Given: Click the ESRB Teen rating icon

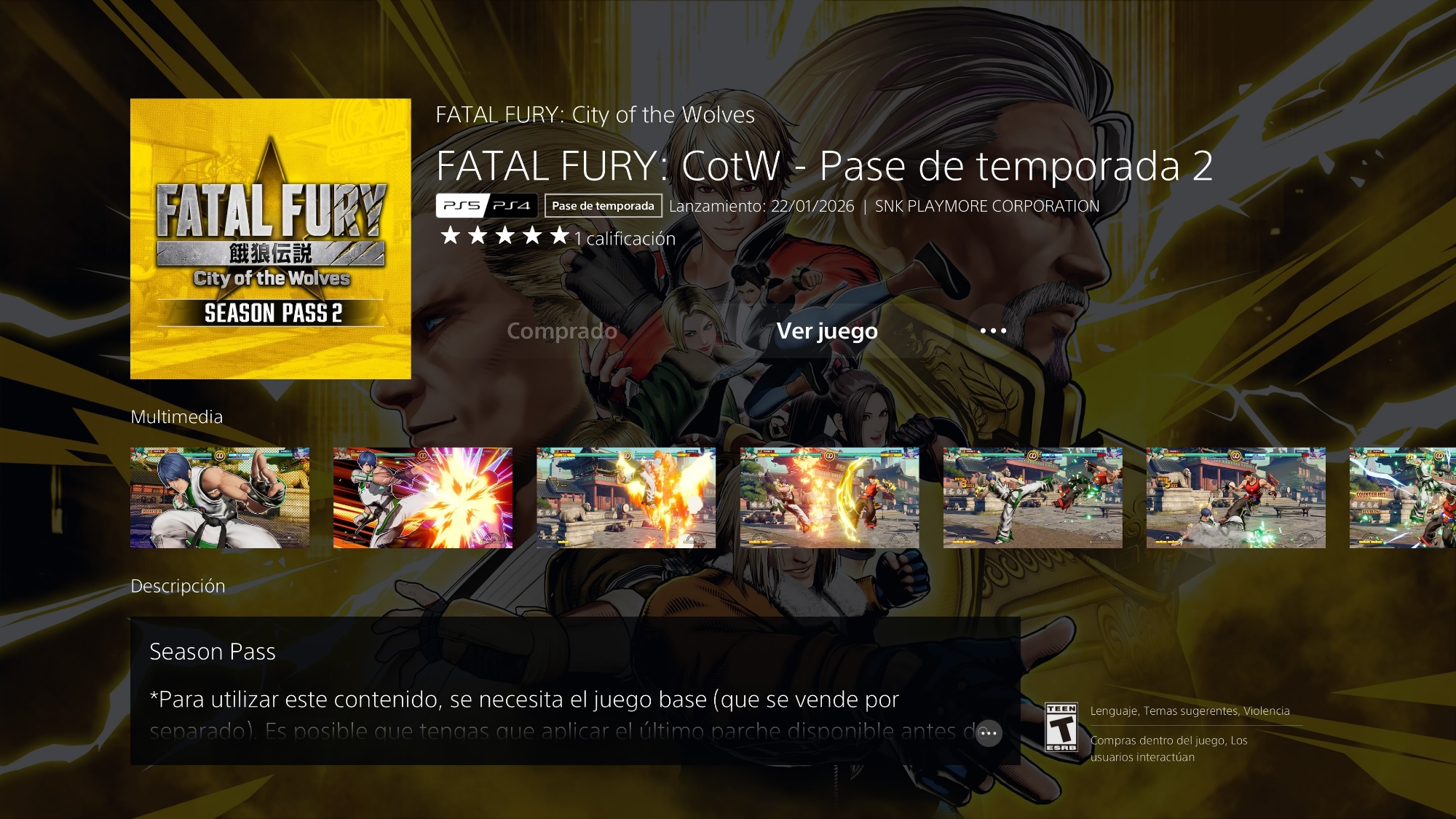Looking at the screenshot, I should pyautogui.click(x=1061, y=727).
